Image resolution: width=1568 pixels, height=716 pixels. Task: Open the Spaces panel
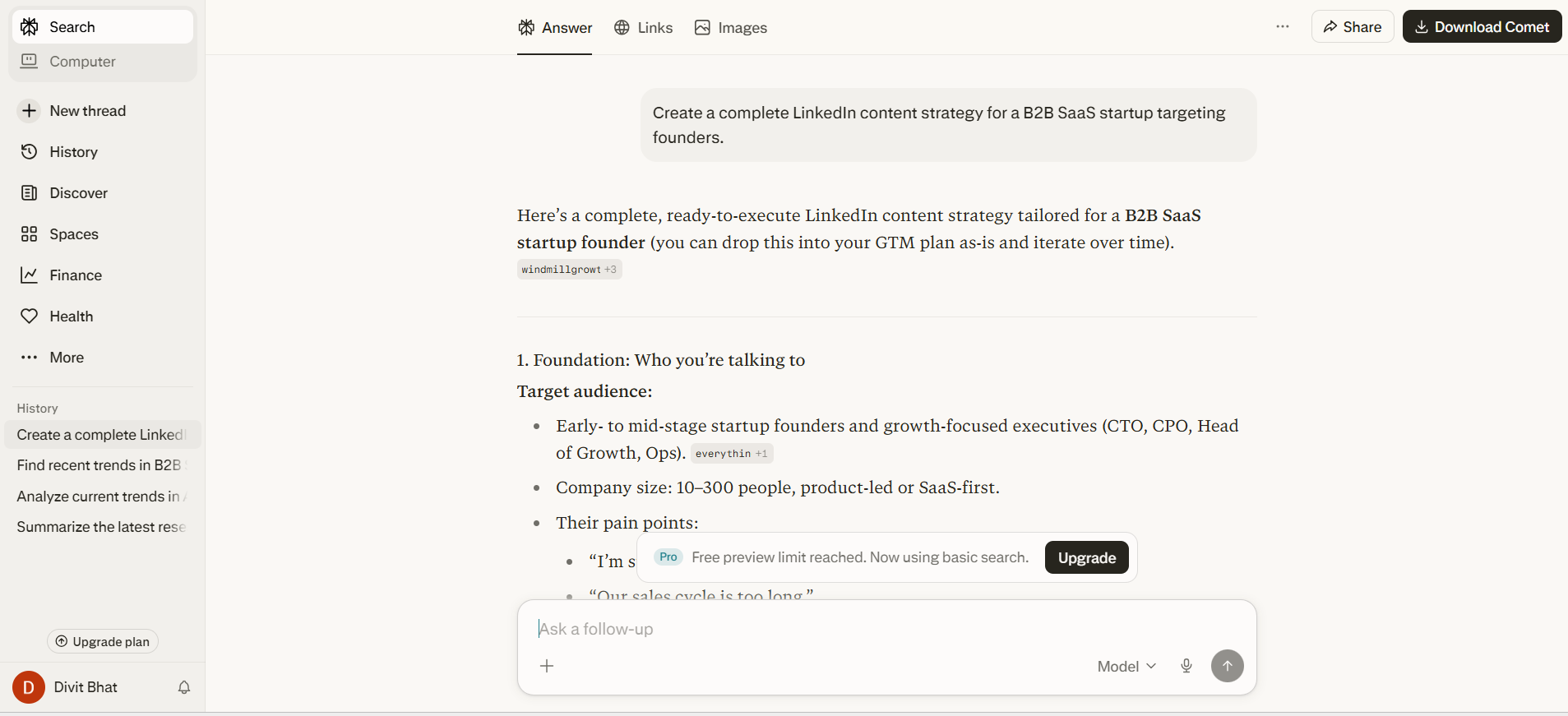[x=73, y=233]
